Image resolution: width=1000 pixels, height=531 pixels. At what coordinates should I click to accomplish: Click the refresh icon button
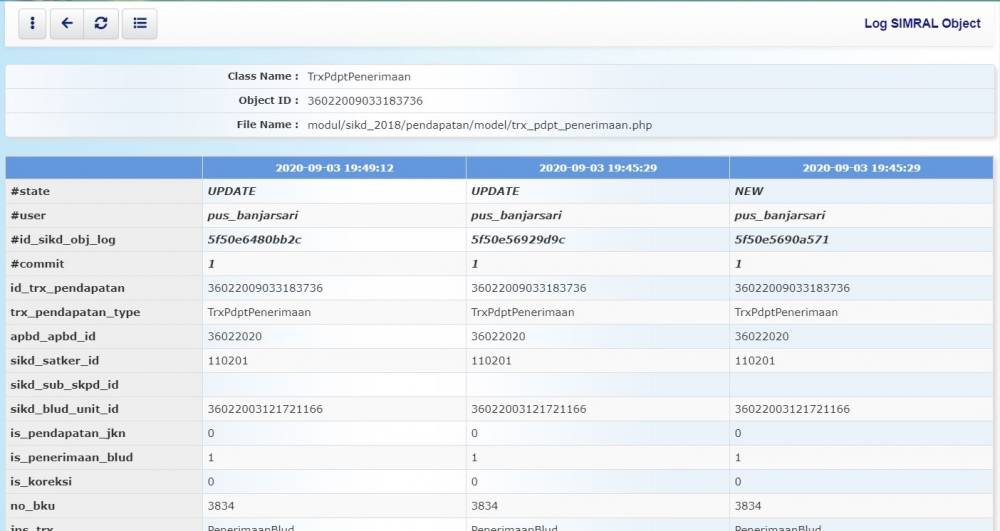pyautogui.click(x=100, y=23)
